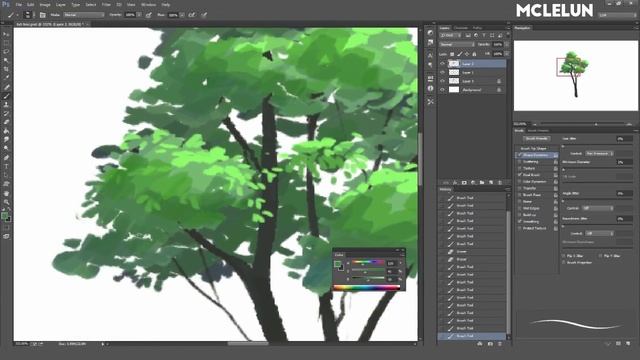Switch to the Channels tab
Screen dimensions: 640x360
[461, 28]
